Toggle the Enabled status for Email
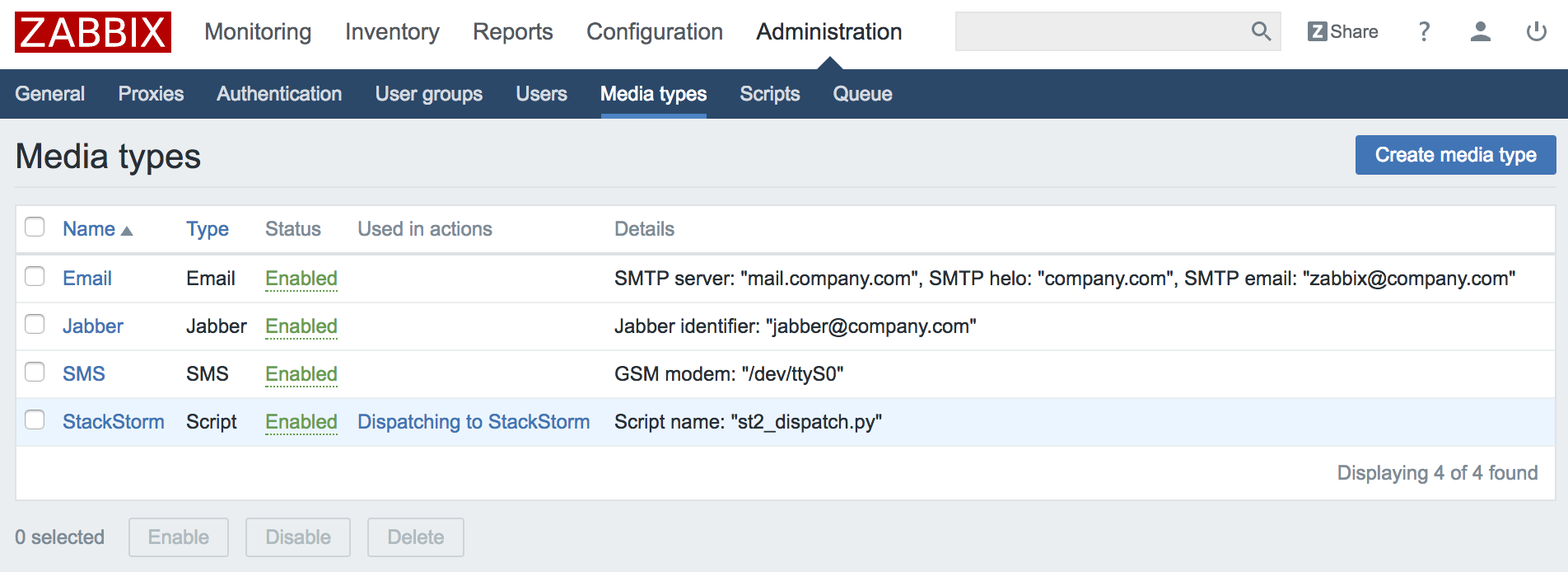Screen dimensions: 1568x572 301,279
